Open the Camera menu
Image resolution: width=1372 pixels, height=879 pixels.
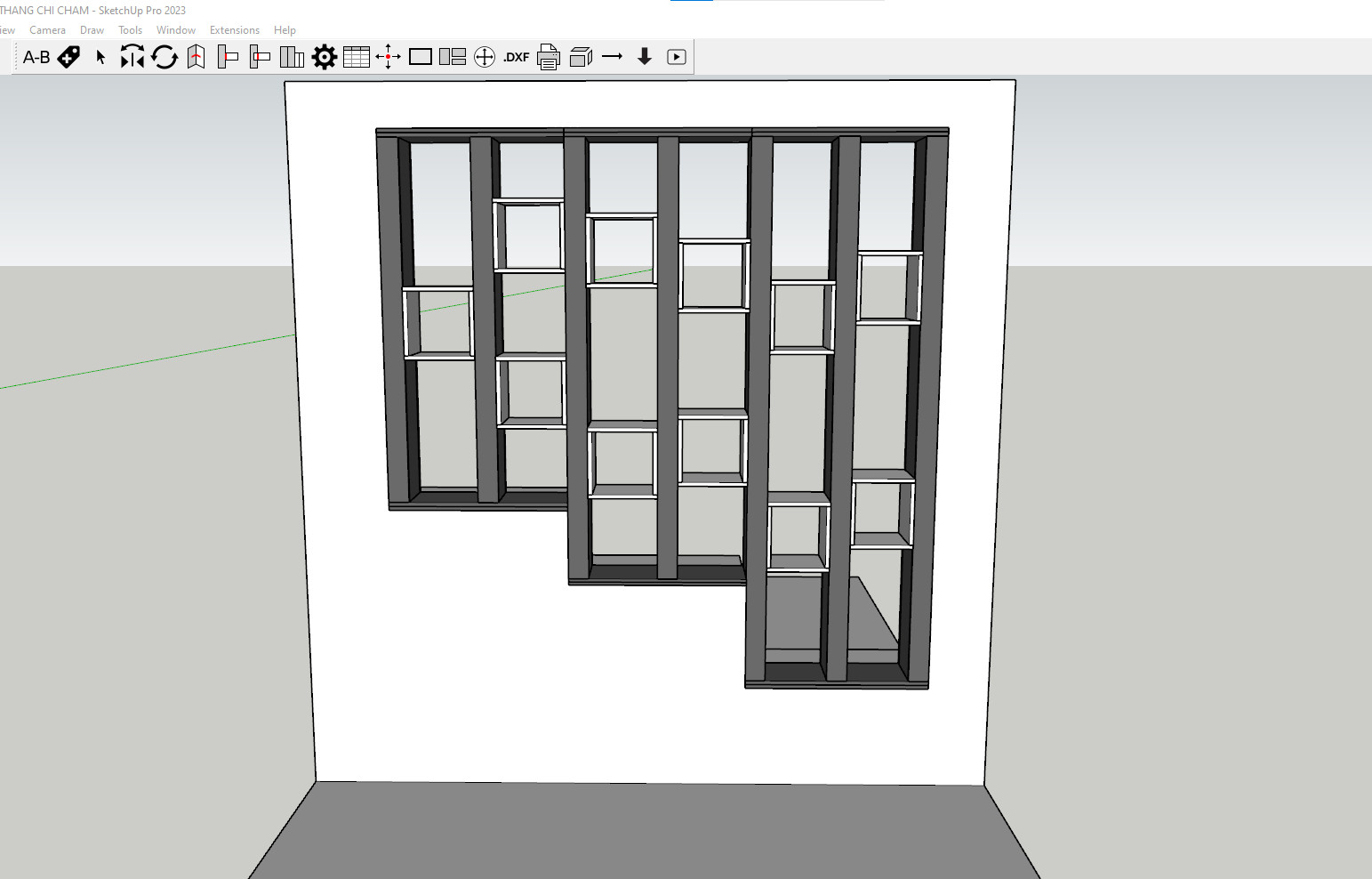(x=47, y=30)
